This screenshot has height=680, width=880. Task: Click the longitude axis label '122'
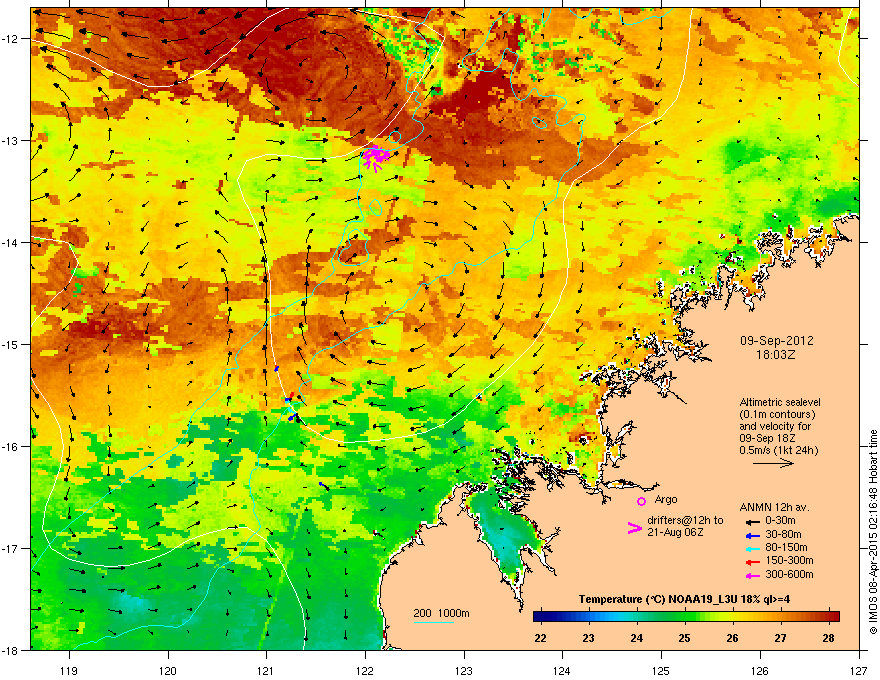click(365, 670)
